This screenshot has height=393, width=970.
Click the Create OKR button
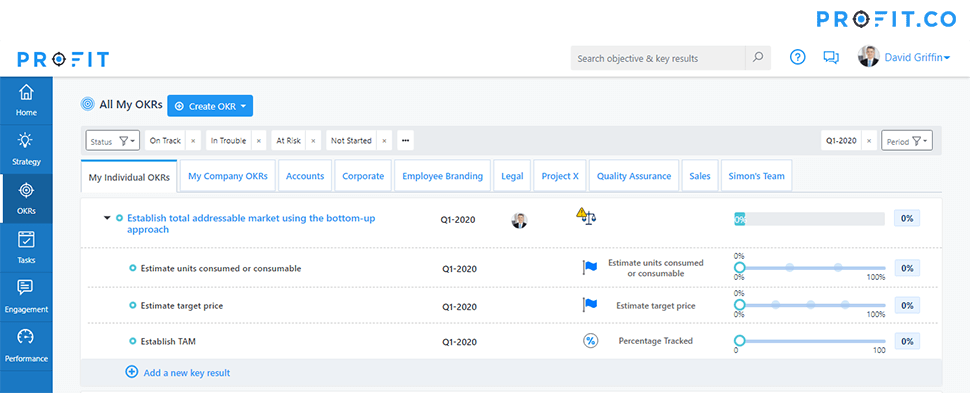210,106
